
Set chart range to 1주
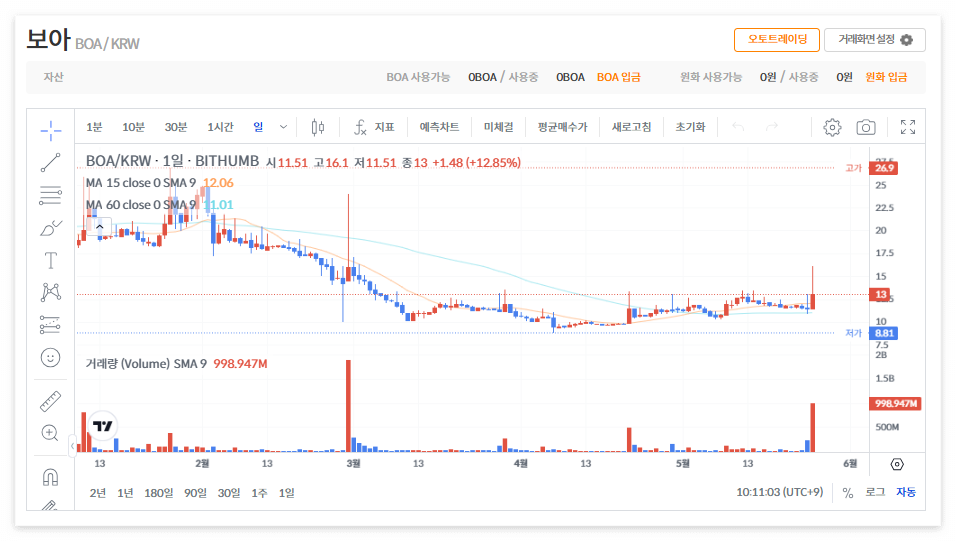[x=259, y=493]
